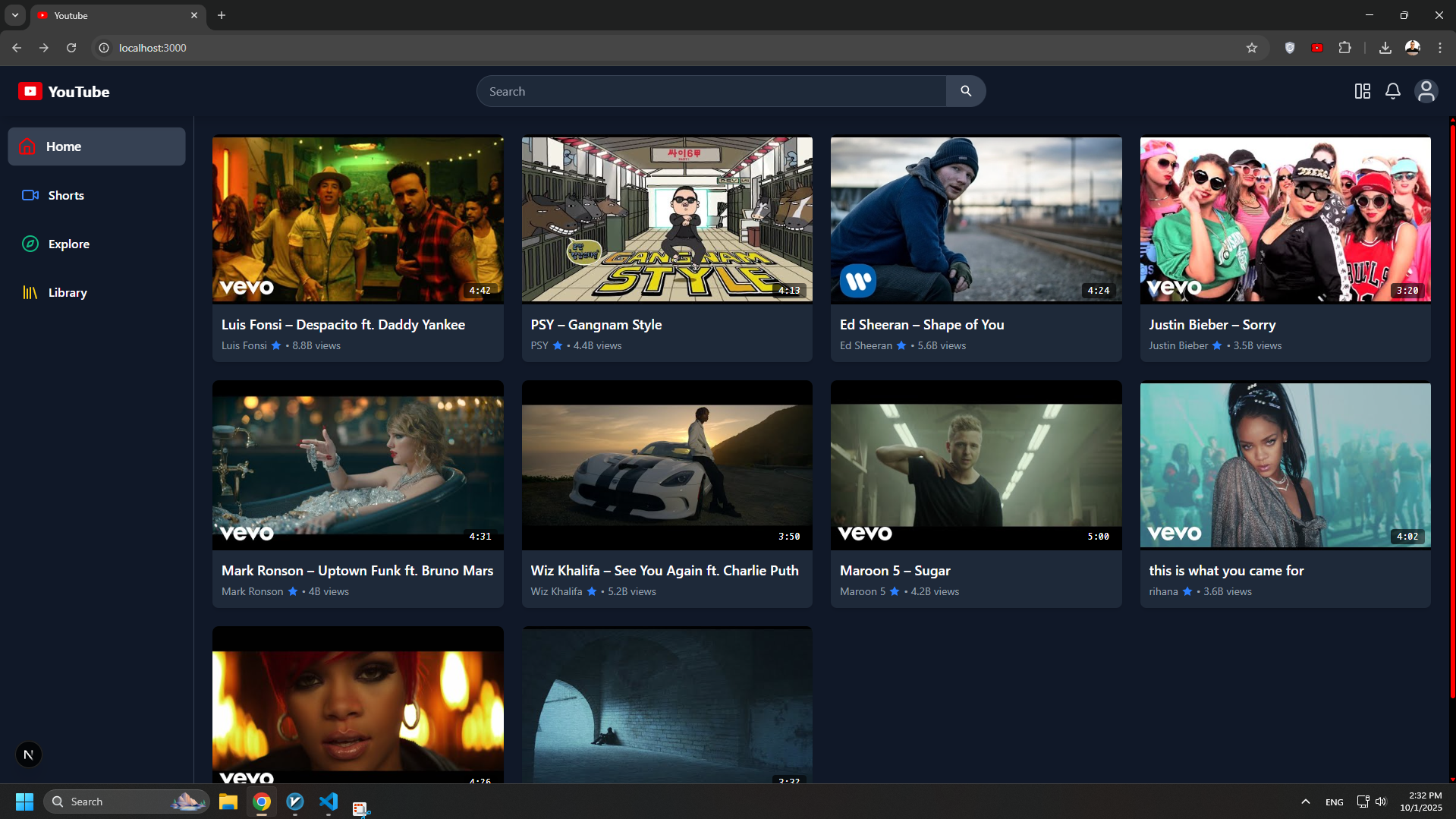
Task: Open Justin Bieber Sorry thumbnail
Action: 1285,219
